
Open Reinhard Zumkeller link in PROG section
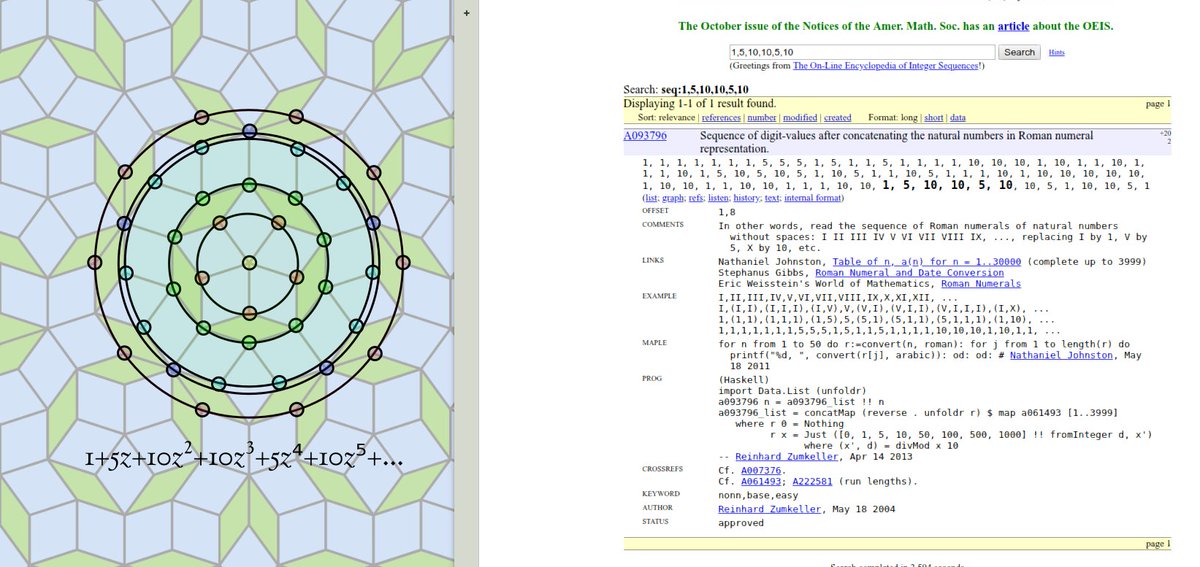pyautogui.click(x=786, y=456)
